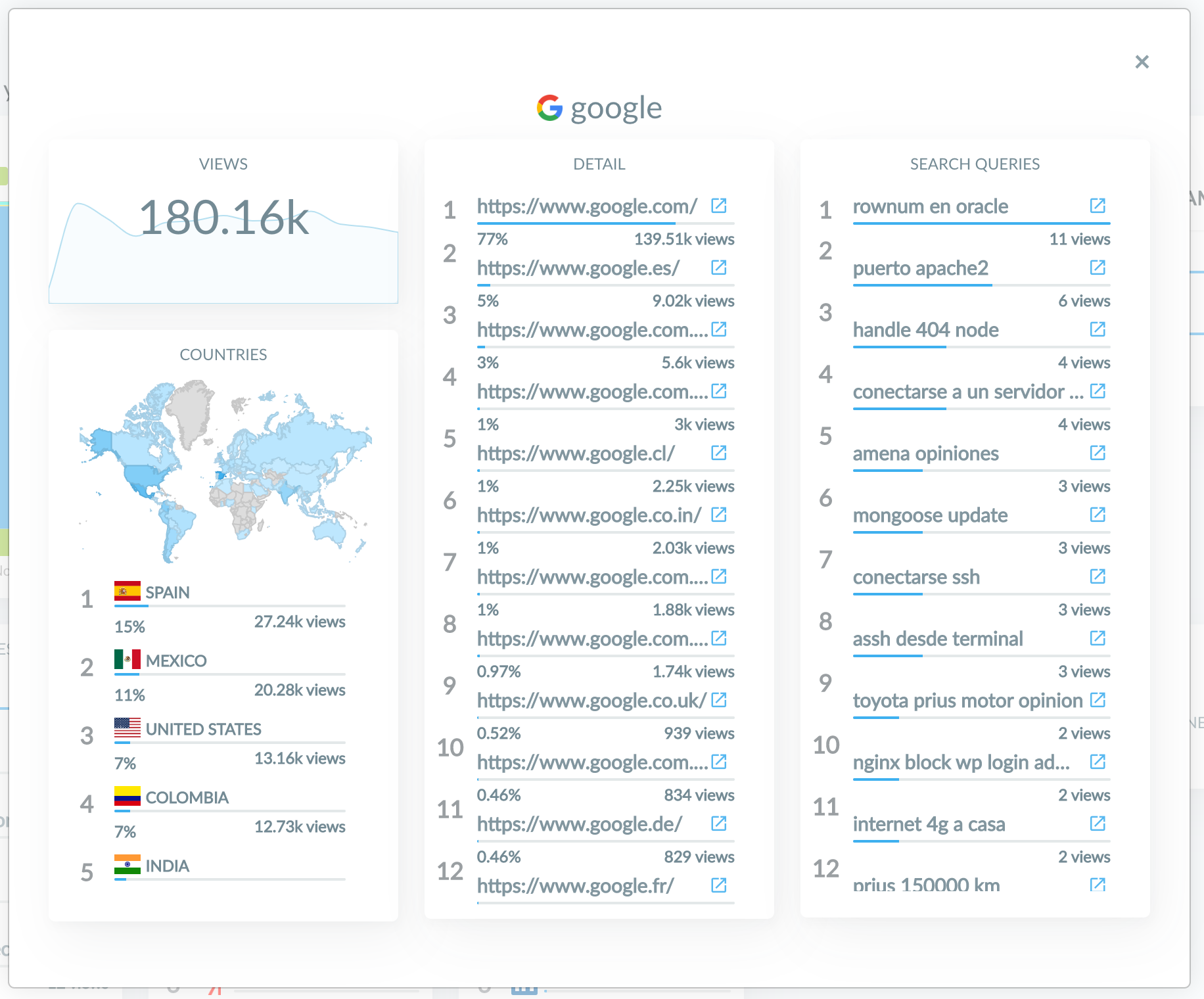Click the '139.51k views' value
Screen dimensions: 1204x999
click(684, 239)
